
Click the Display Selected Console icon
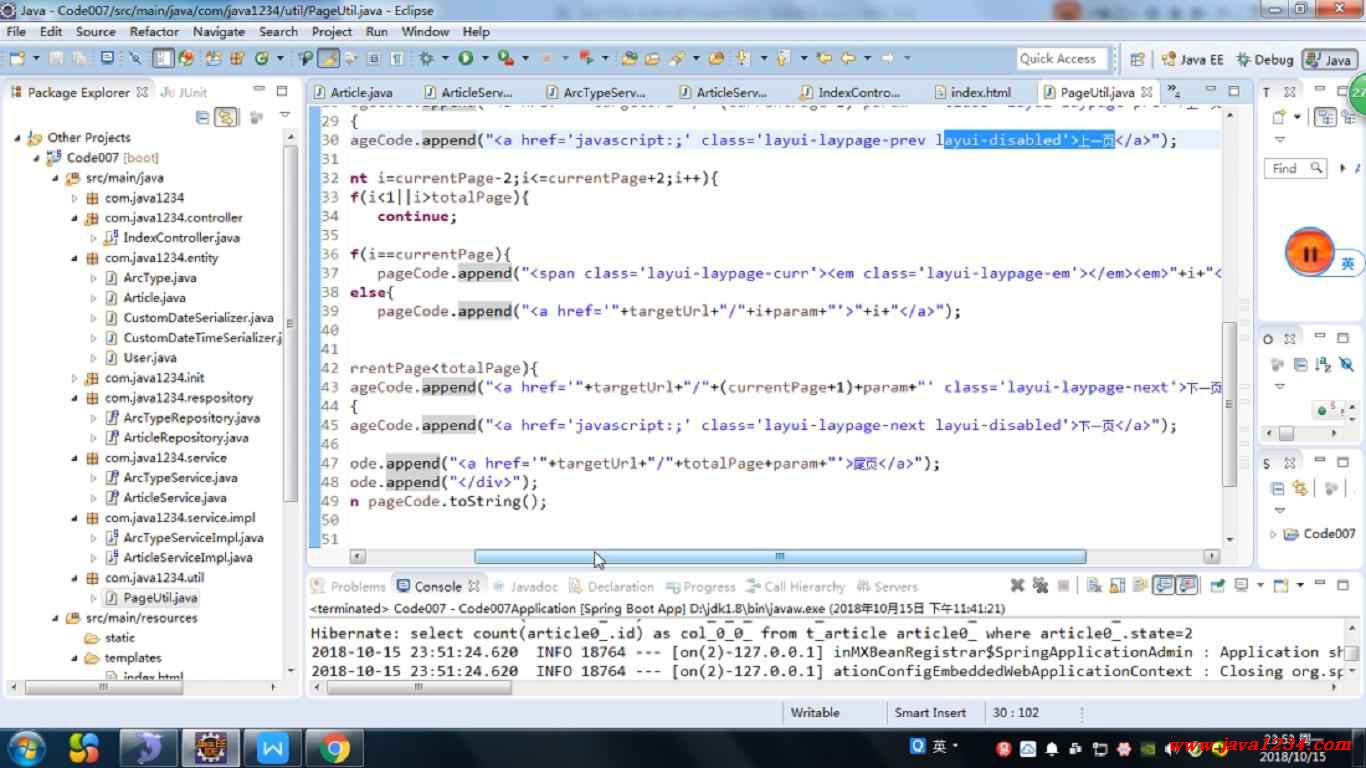1241,586
